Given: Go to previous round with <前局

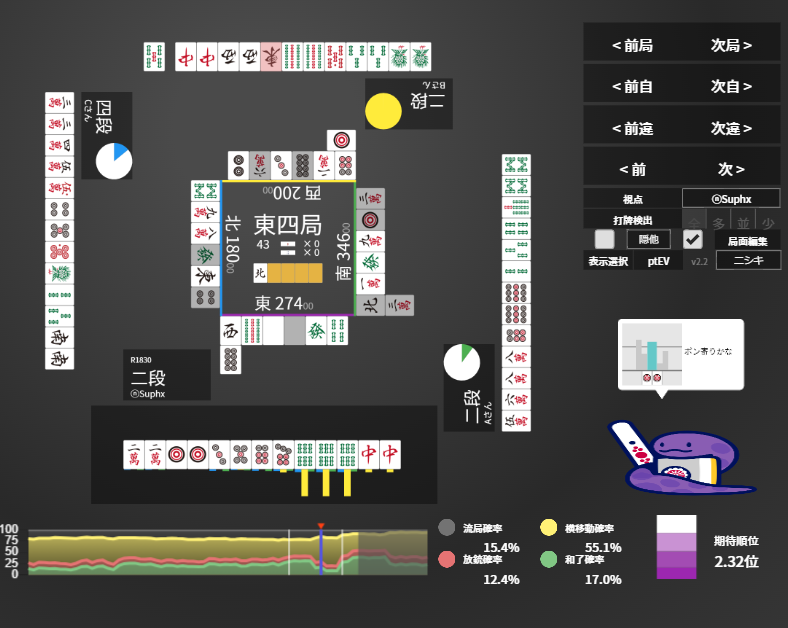Looking at the screenshot, I should (x=632, y=46).
